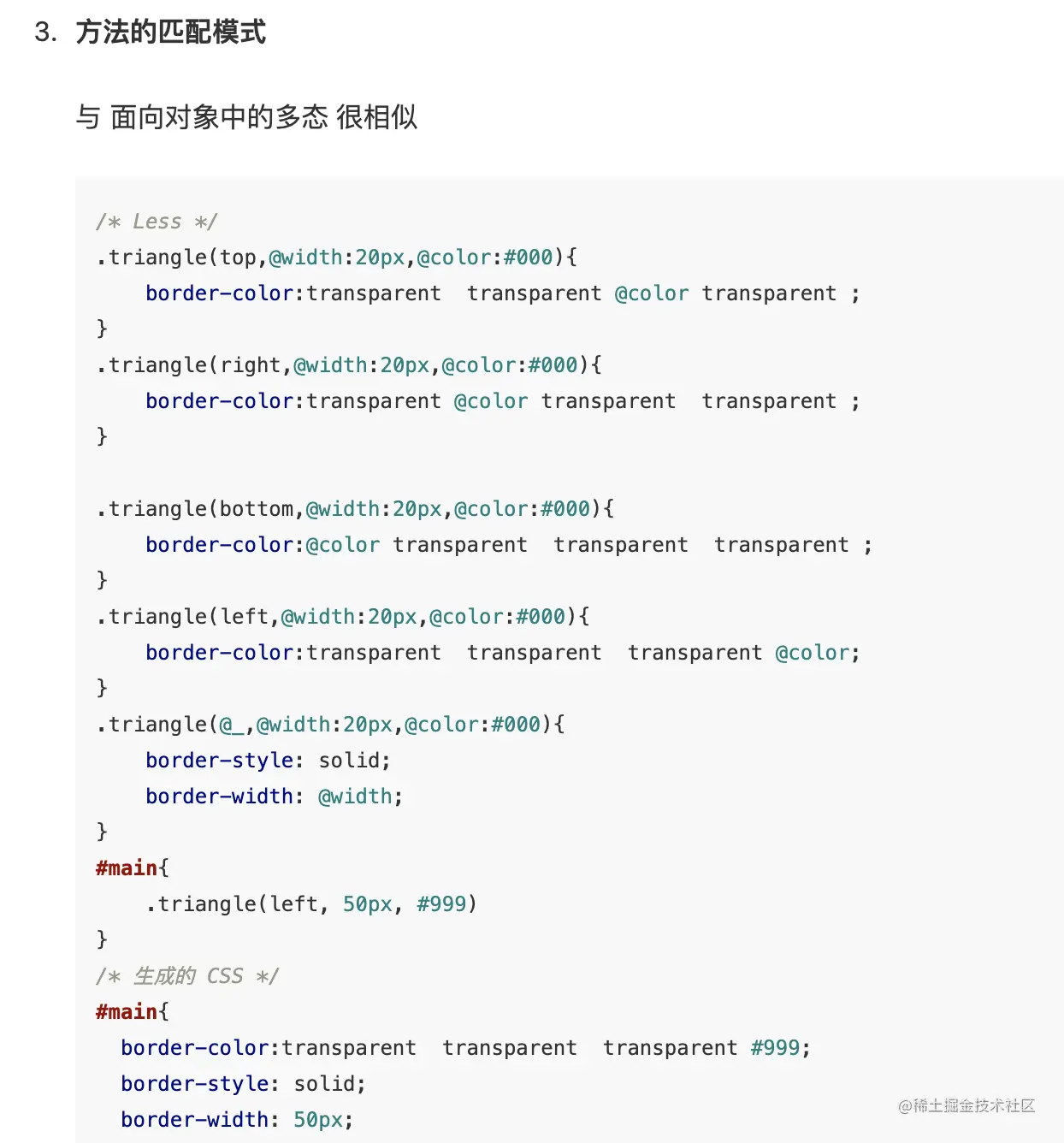Click the border-style: solid line inside the mixin
1064x1143 pixels.
click(x=268, y=761)
